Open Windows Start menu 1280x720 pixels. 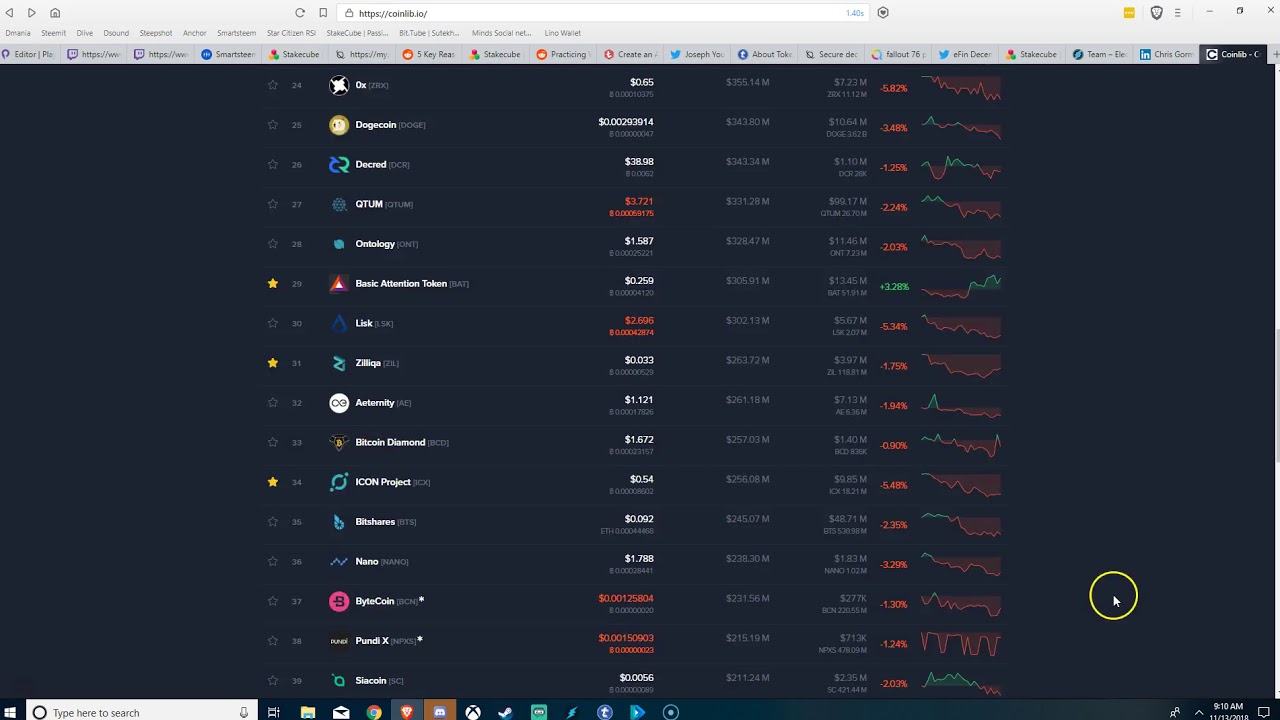(x=10, y=712)
